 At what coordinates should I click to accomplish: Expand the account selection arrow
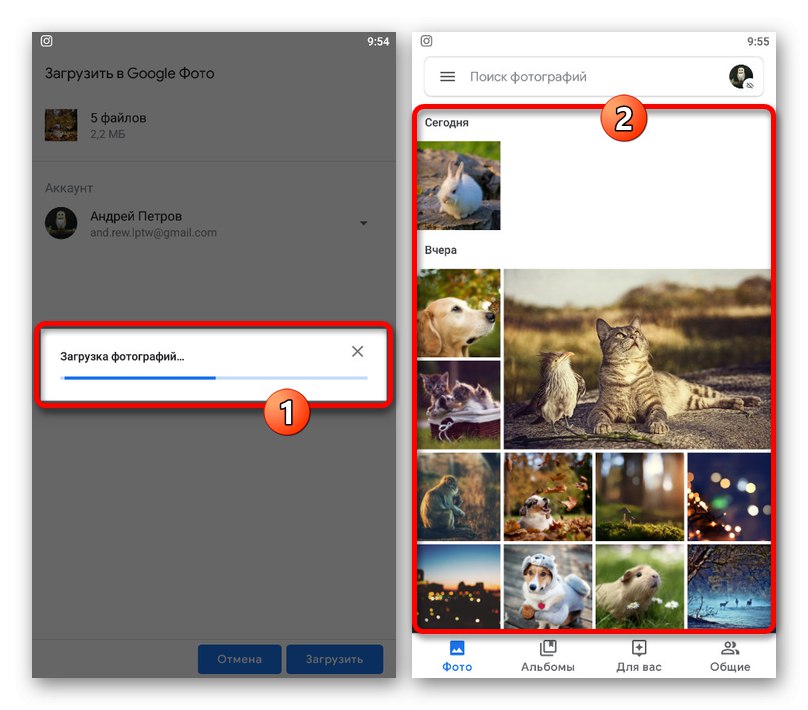pyautogui.click(x=364, y=223)
